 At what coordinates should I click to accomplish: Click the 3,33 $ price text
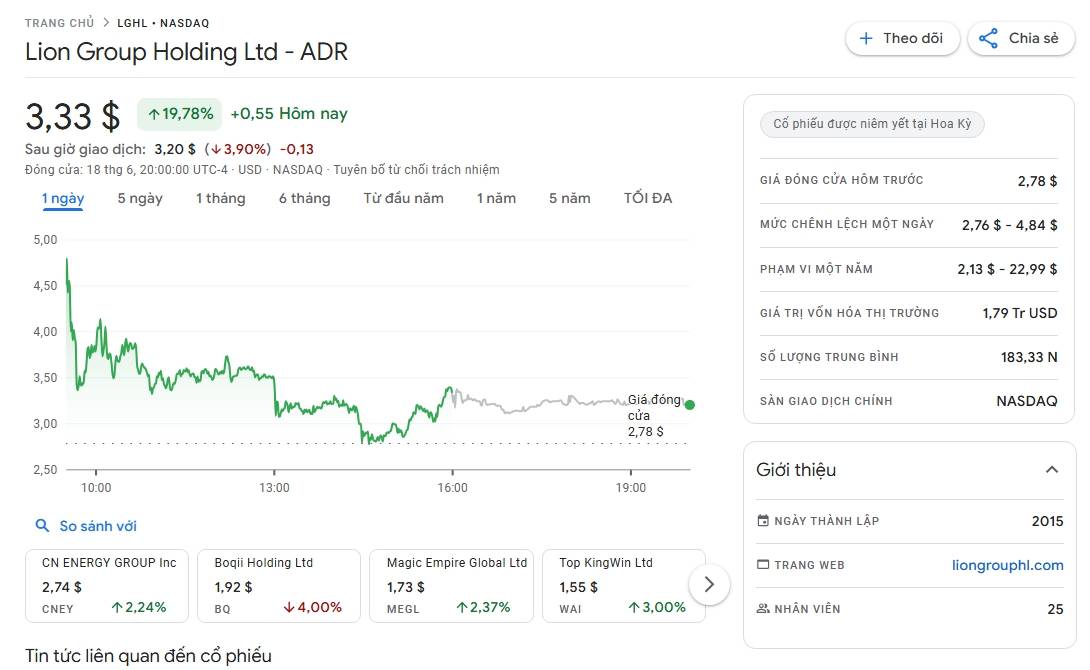pyautogui.click(x=72, y=116)
